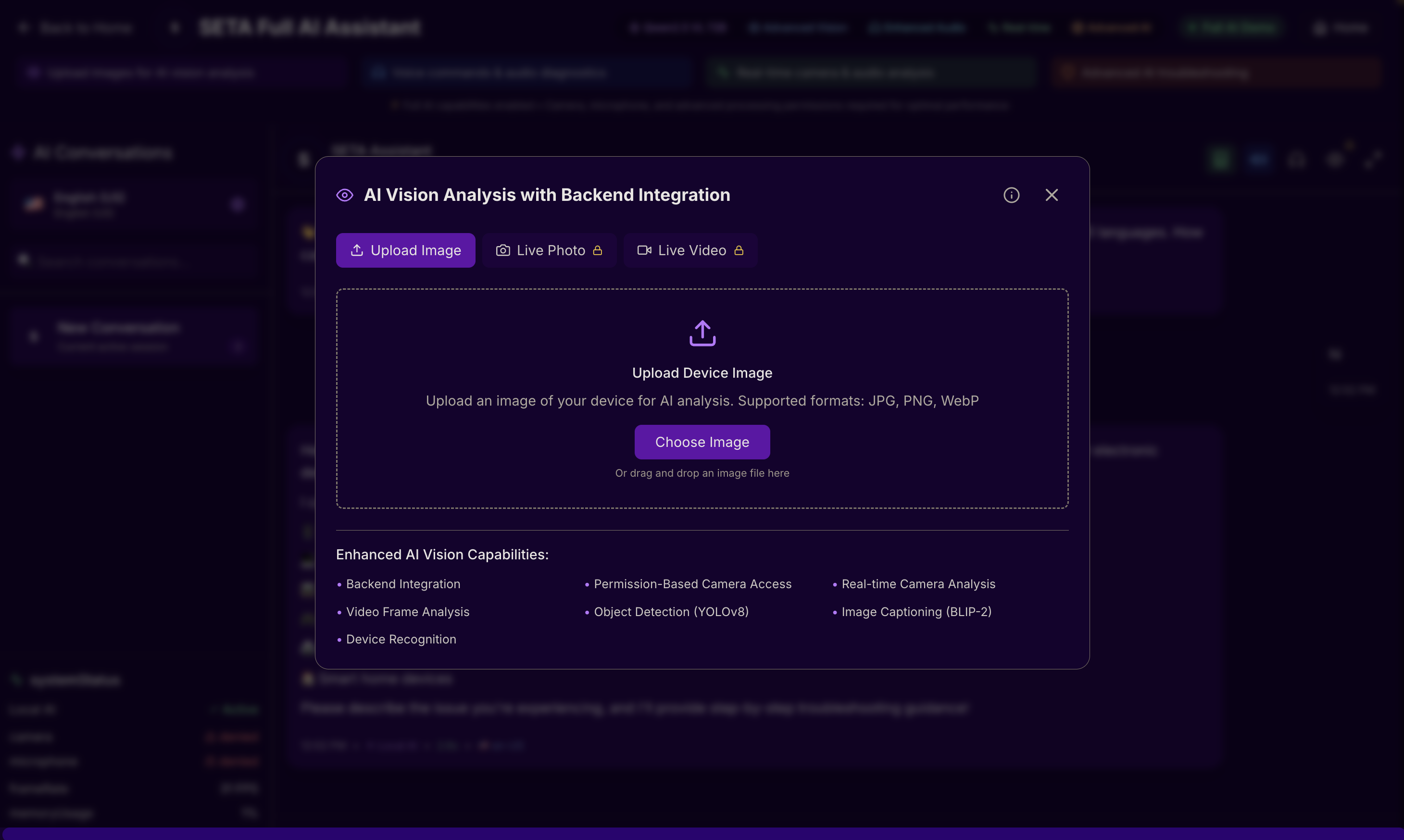Click the Device Recognition capability item

click(x=401, y=640)
